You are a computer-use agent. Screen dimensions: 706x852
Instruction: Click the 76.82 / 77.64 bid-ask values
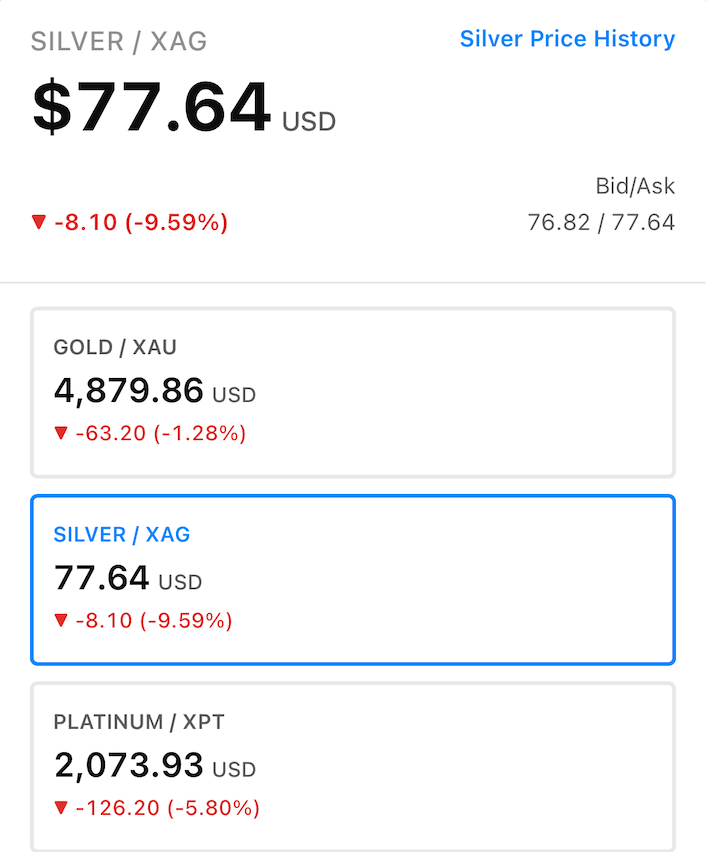[x=601, y=222]
